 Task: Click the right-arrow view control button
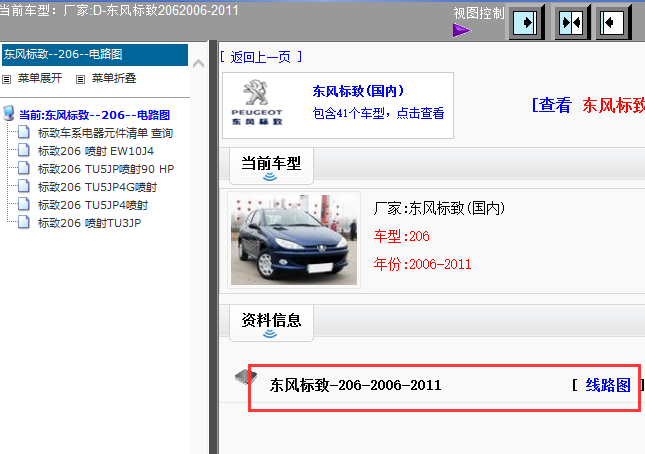click(x=527, y=22)
